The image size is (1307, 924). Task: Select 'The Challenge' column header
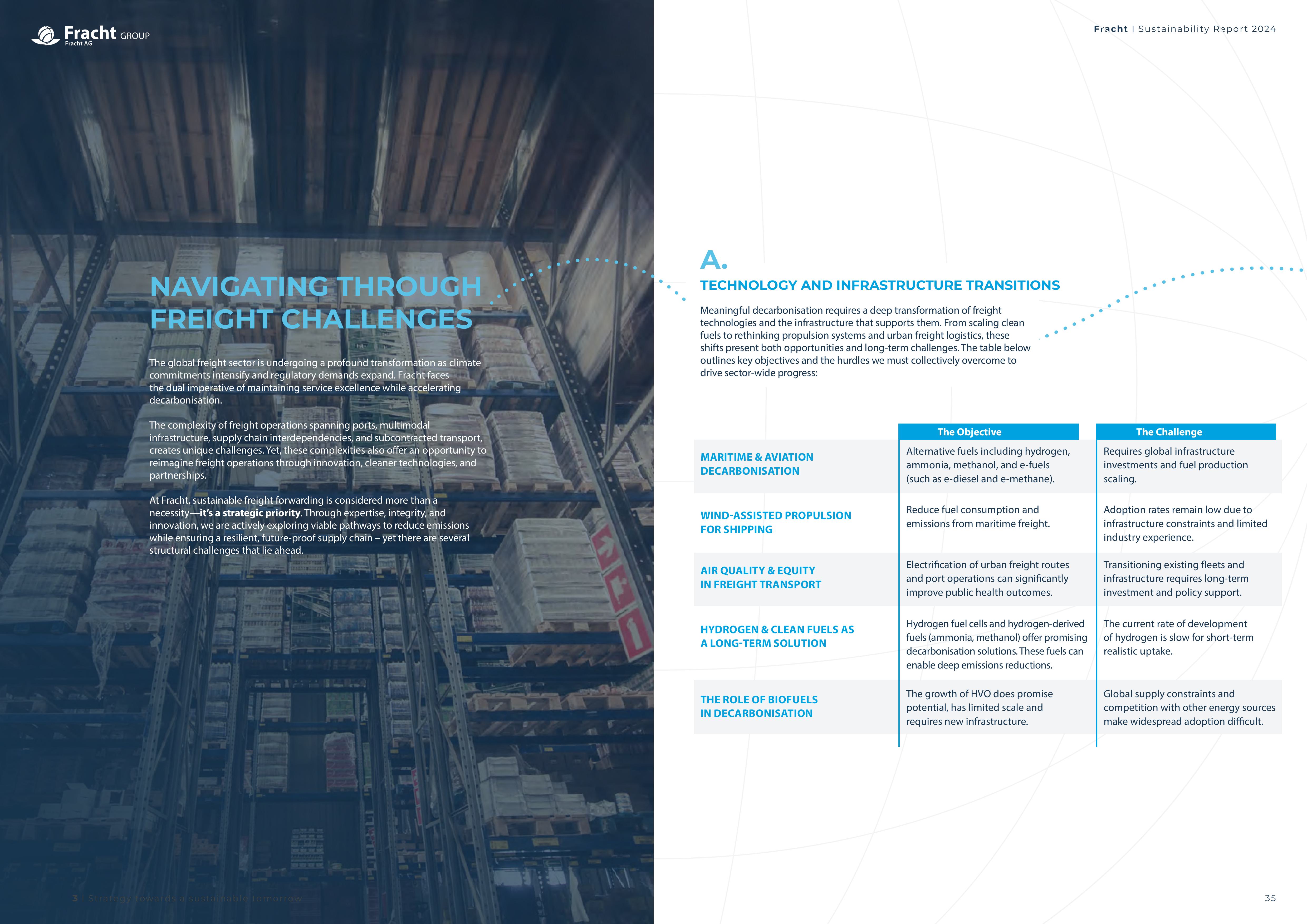pos(1169,432)
